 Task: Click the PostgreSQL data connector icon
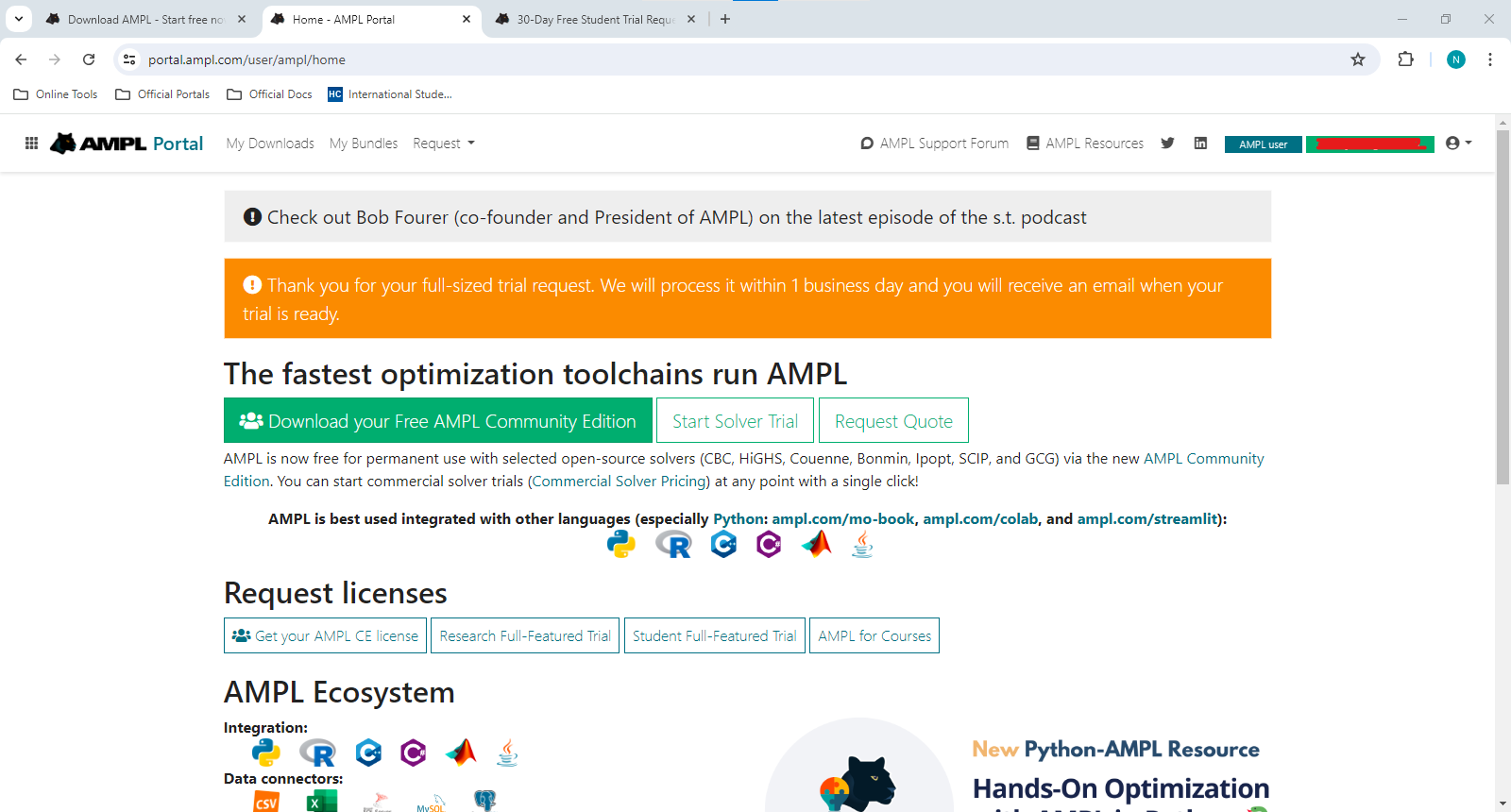484,802
